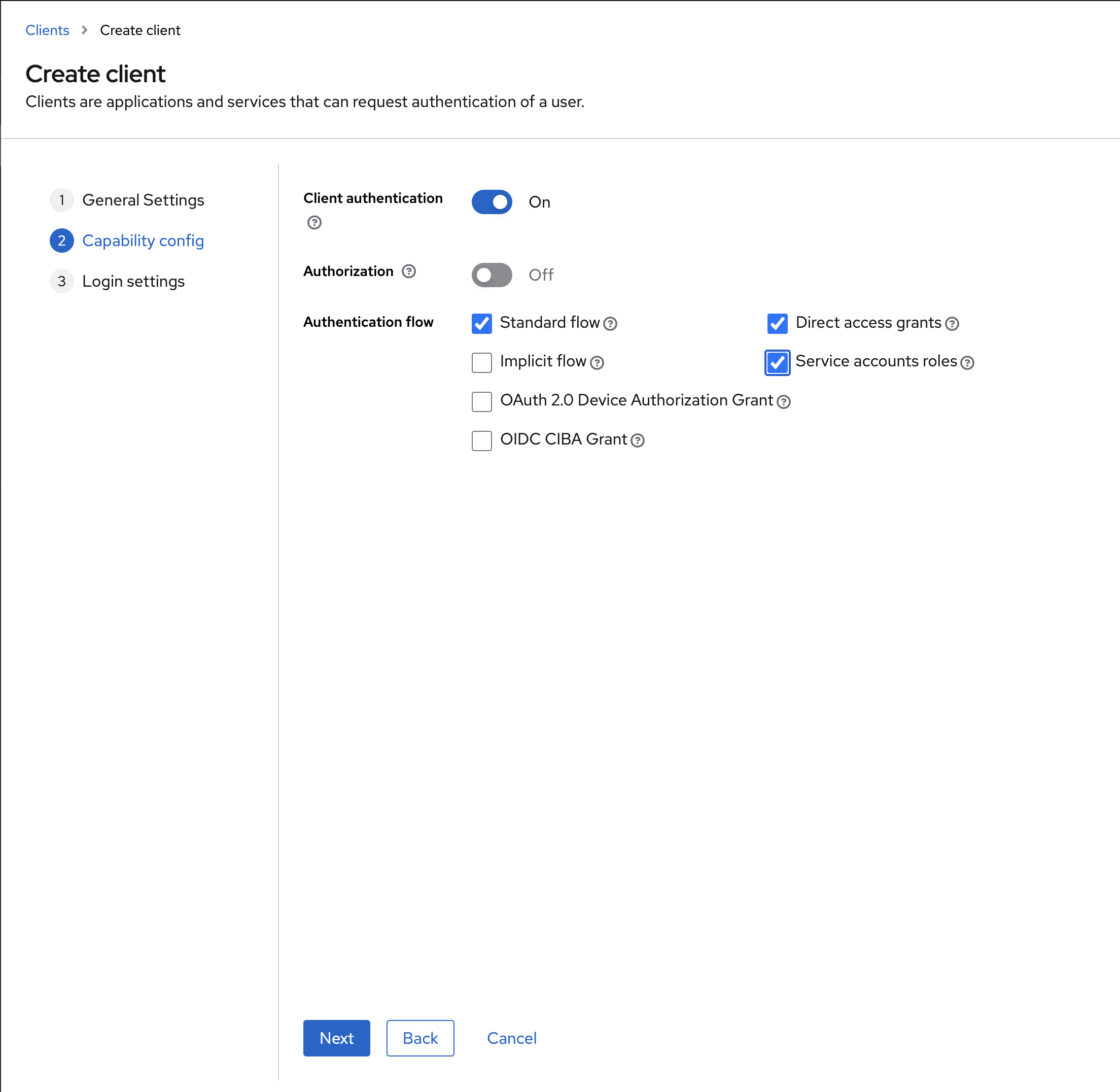Show help for Implicit flow
The image size is (1120, 1092).
597,362
